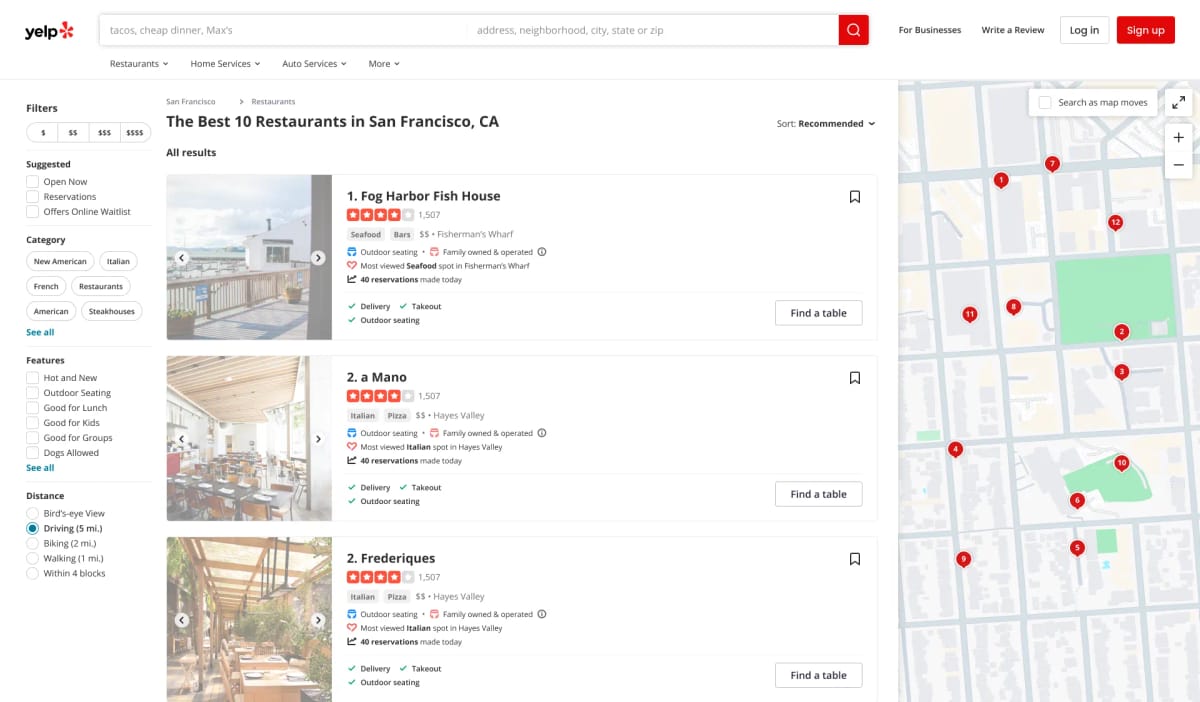
Task: Click map pin number 7
Action: (1052, 164)
